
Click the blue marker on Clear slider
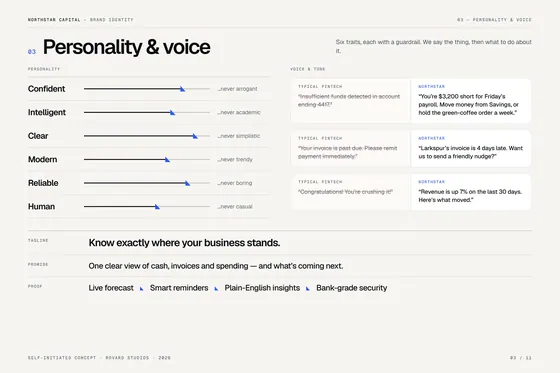click(195, 136)
